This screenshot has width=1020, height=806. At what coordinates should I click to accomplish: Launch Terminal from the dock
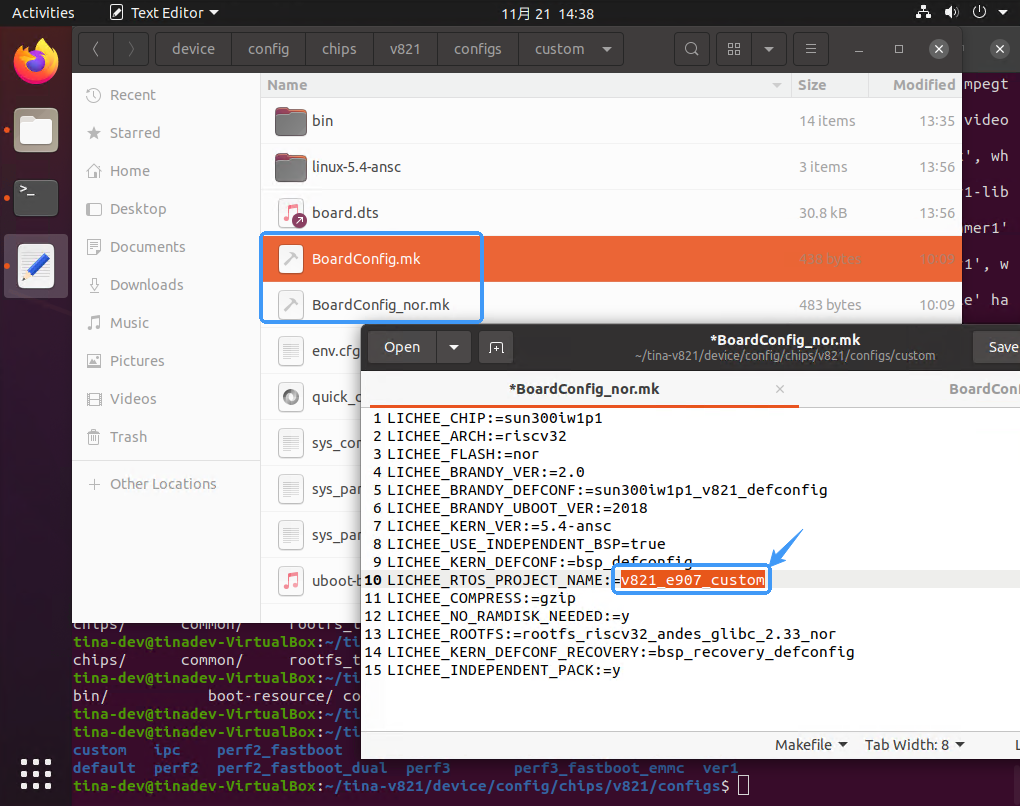[x=35, y=197]
